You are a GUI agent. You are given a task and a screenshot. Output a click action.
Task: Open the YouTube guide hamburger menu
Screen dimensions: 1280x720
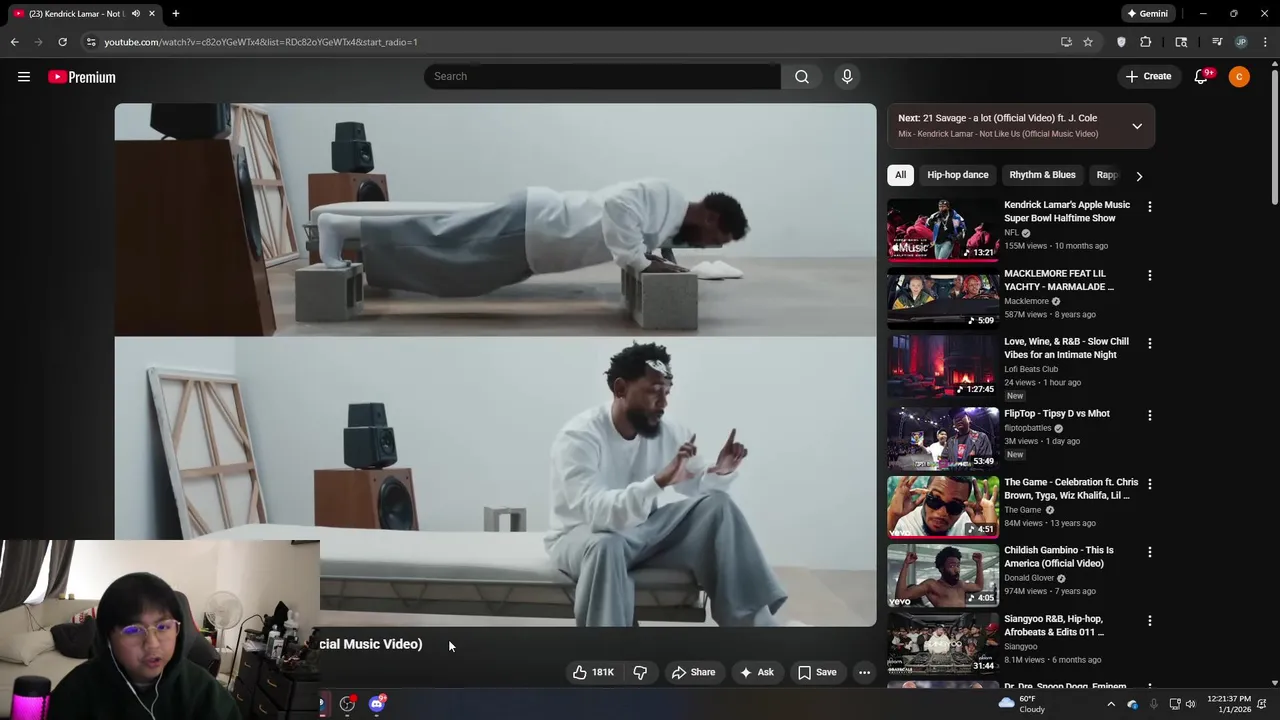(x=24, y=77)
